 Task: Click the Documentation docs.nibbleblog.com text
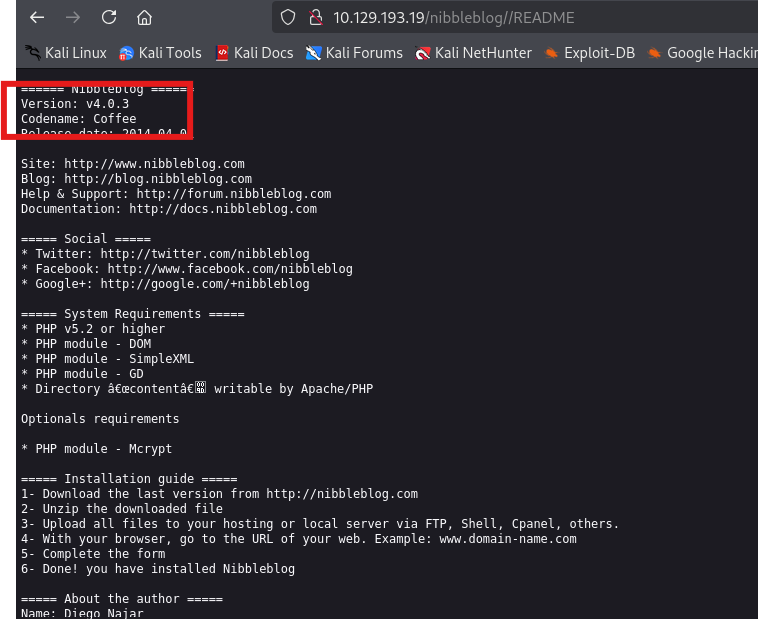pos(169,208)
